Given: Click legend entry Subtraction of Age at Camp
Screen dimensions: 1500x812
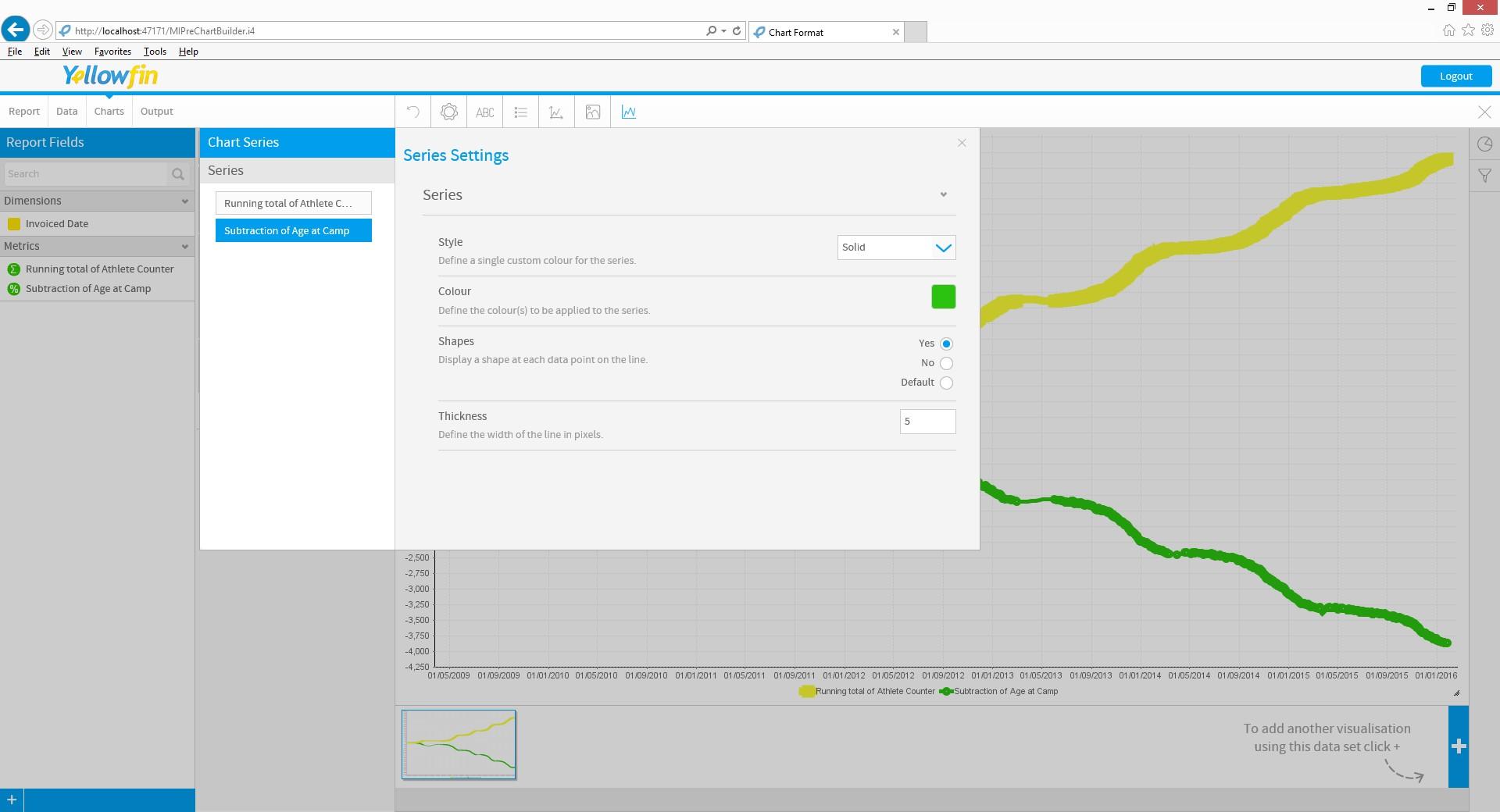Looking at the screenshot, I should point(999,691).
